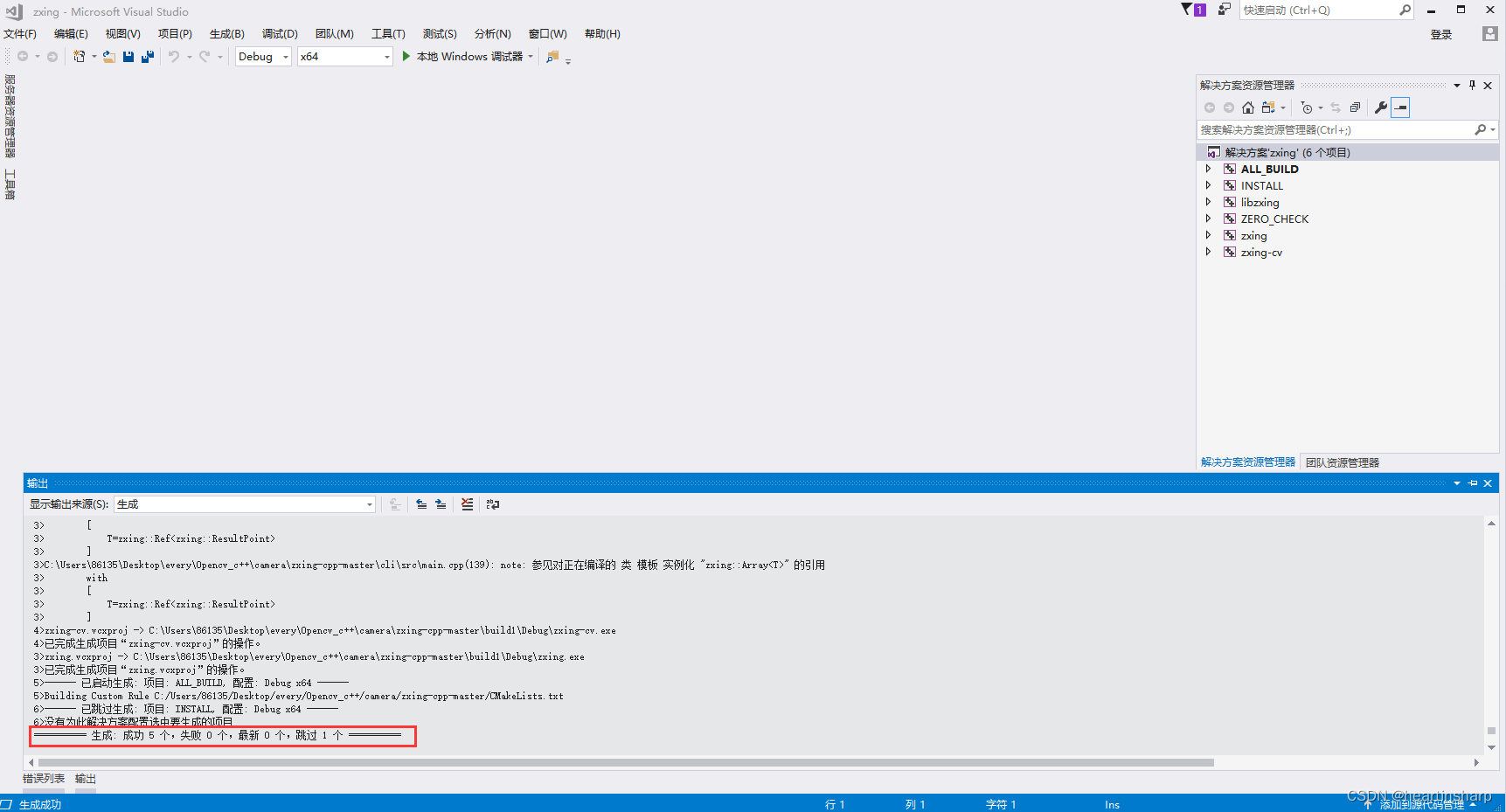Image resolution: width=1506 pixels, height=812 pixels.
Task: Toggle Preview Selected Items in Solution Explorer
Action: (1400, 108)
